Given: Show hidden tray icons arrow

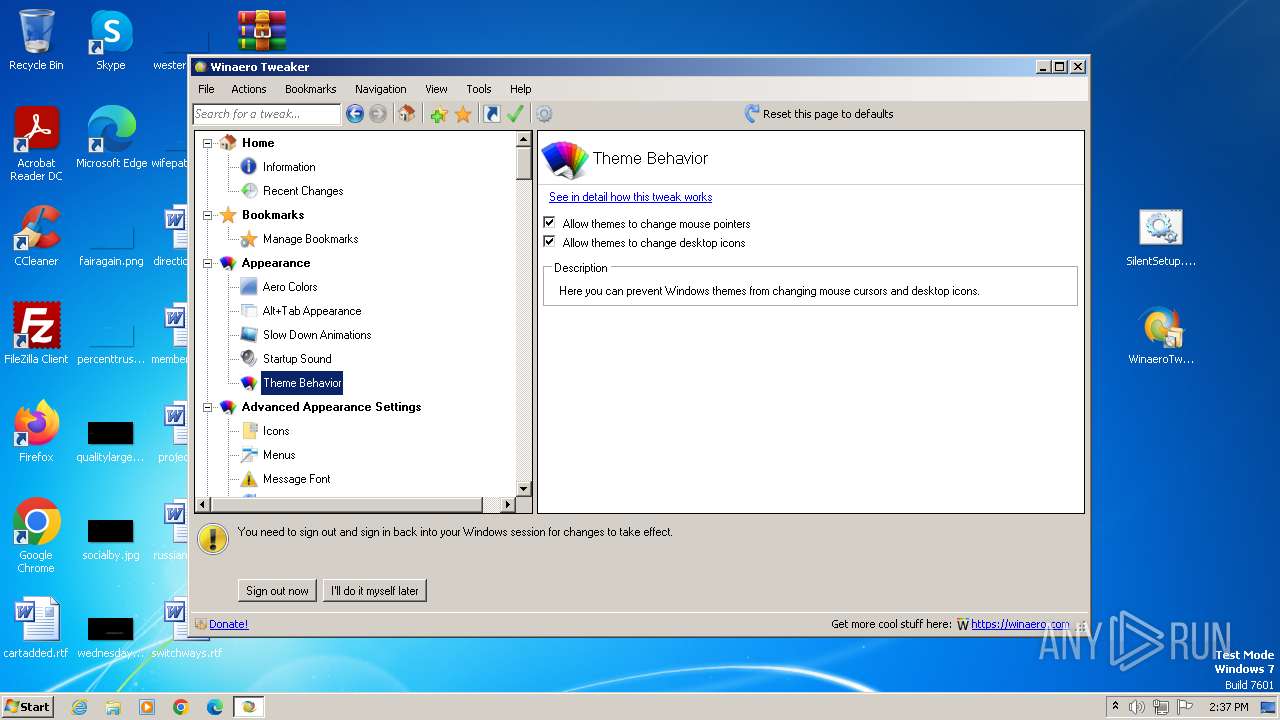Looking at the screenshot, I should coord(1116,706).
